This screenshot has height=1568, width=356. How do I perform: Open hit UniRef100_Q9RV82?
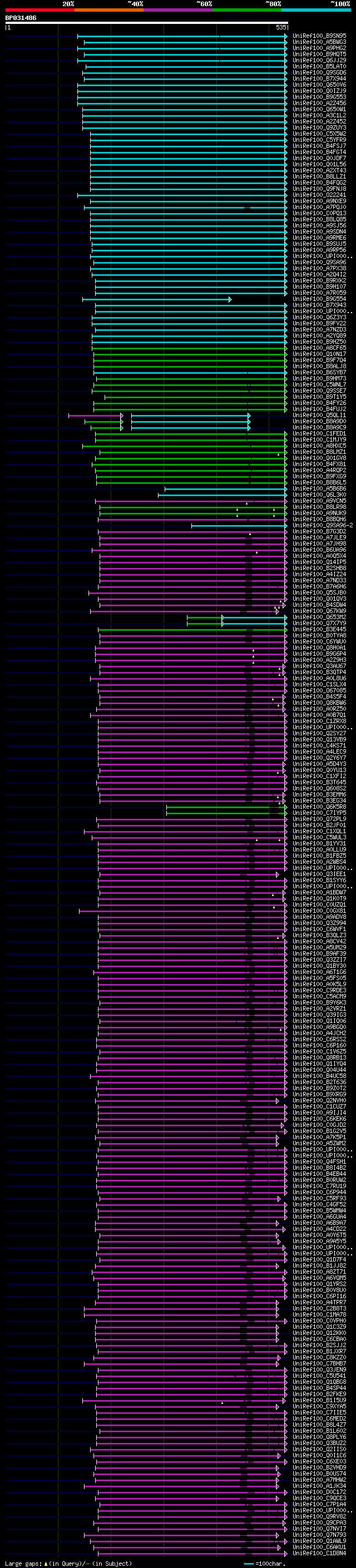(x=319, y=1516)
